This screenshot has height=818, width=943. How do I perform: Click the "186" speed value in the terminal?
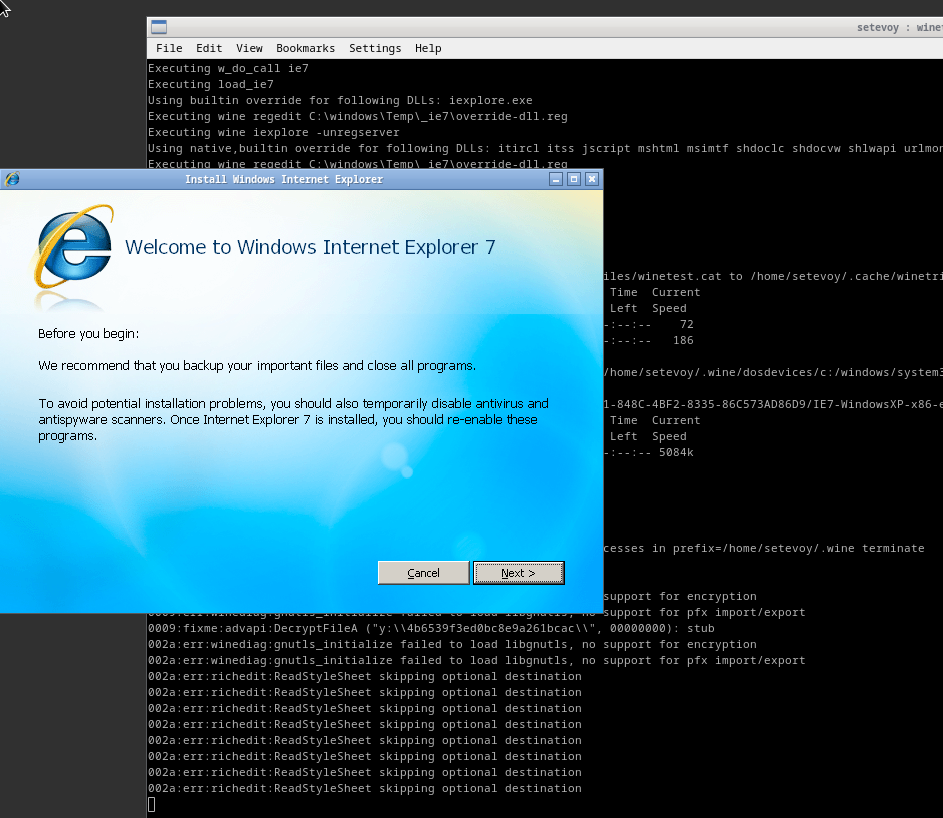point(683,340)
